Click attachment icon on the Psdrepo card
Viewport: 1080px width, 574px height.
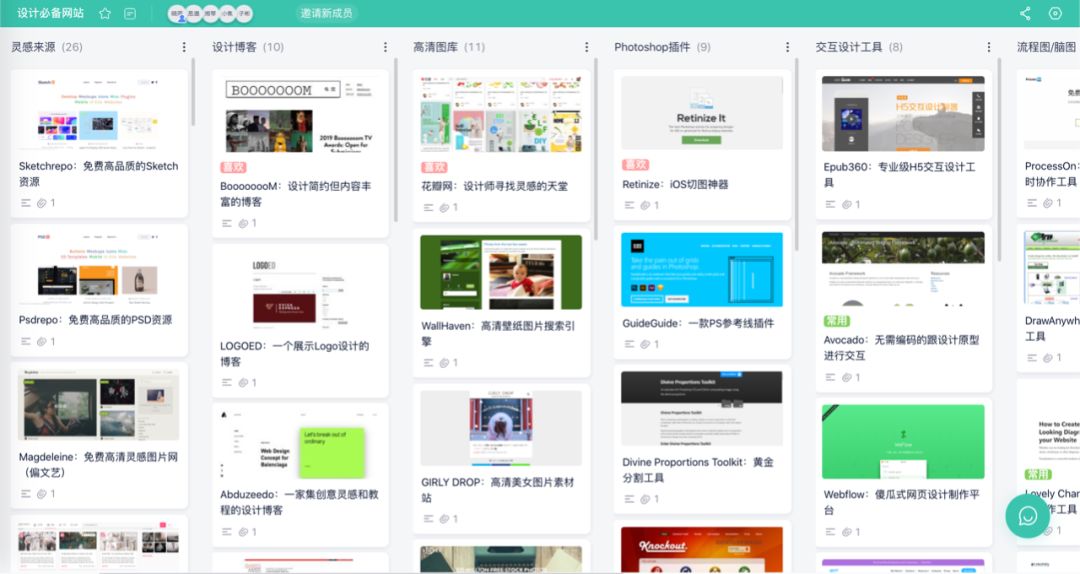(x=42, y=341)
